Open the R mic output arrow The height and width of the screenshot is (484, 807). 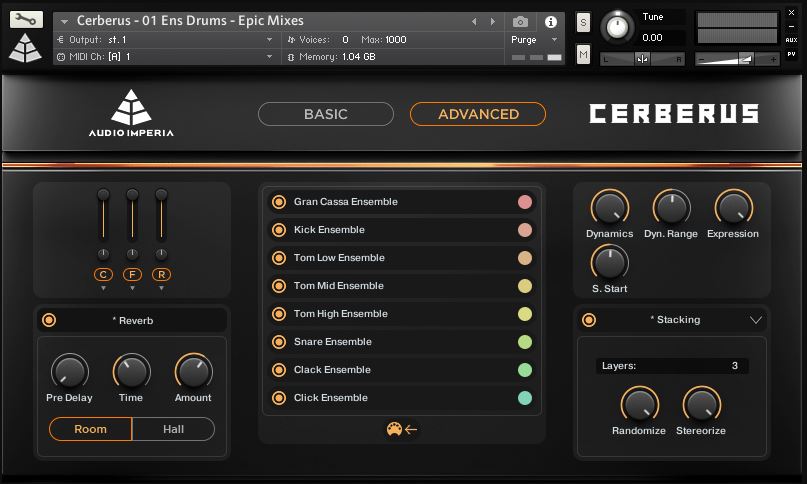pos(161,288)
